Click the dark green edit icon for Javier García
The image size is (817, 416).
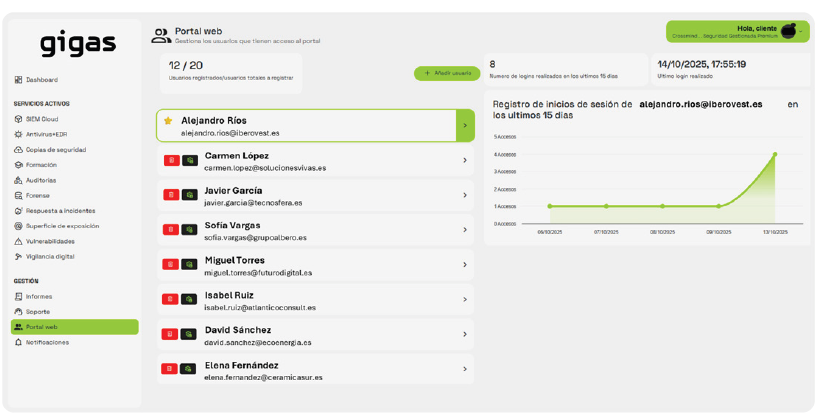pos(188,195)
